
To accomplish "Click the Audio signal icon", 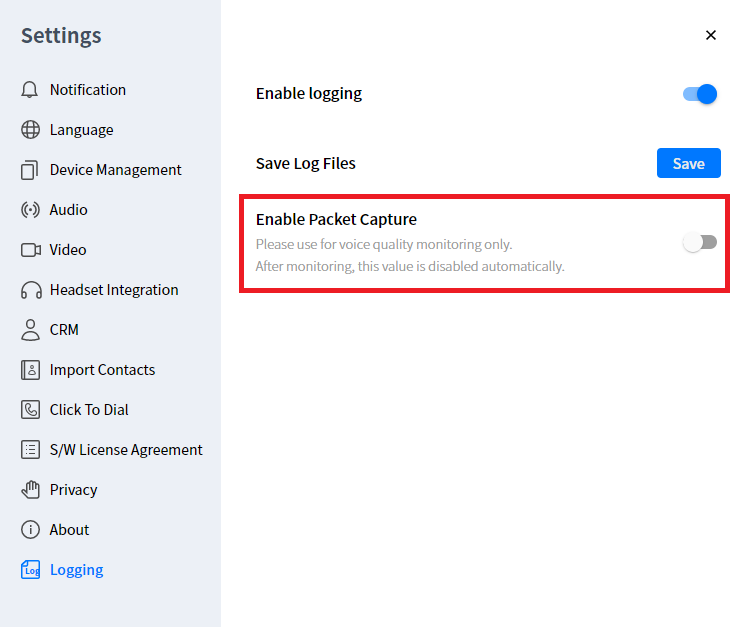I will click(x=30, y=210).
